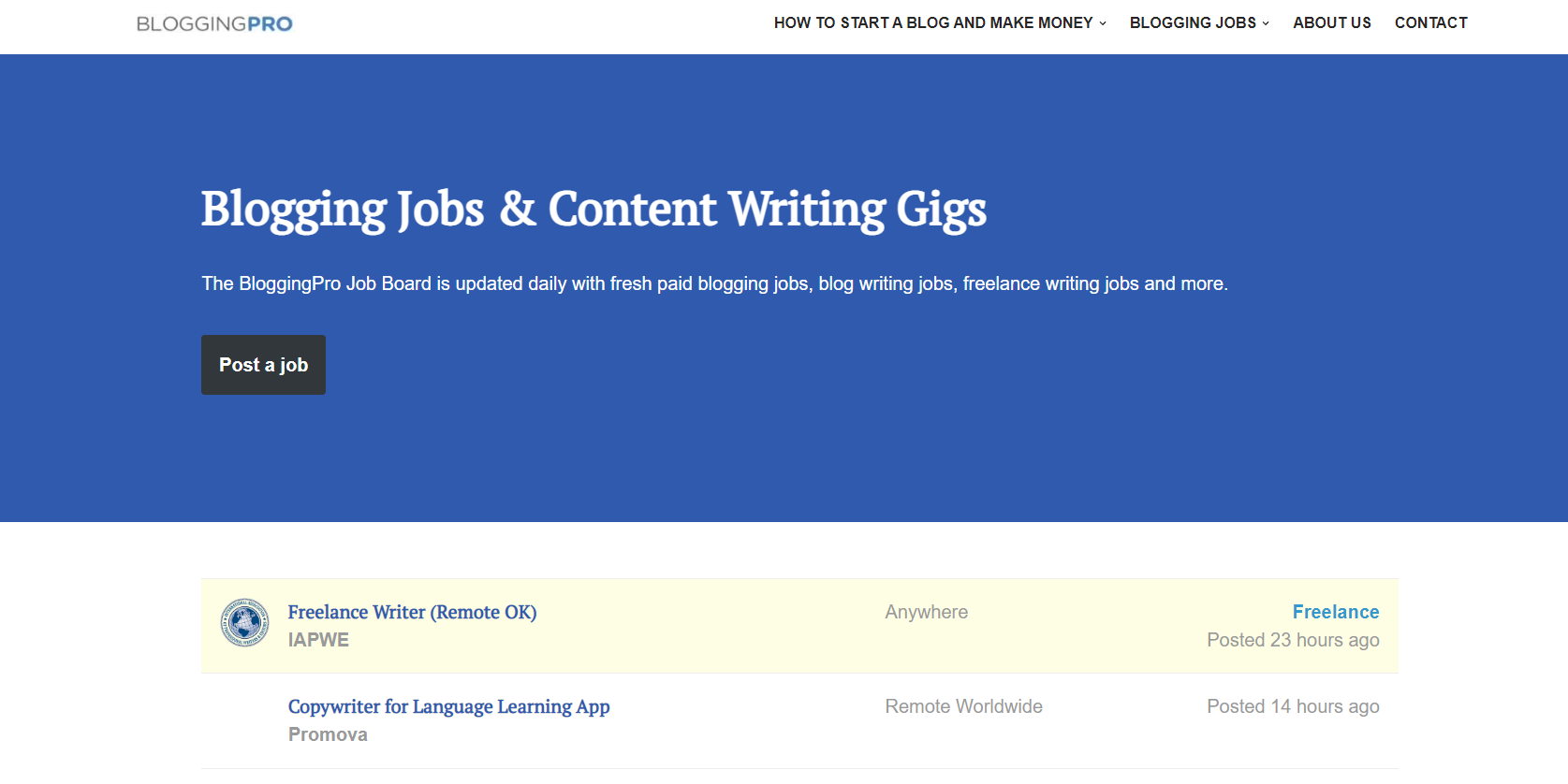This screenshot has width=1568, height=784.
Task: Open the Contact page
Action: coord(1430,22)
